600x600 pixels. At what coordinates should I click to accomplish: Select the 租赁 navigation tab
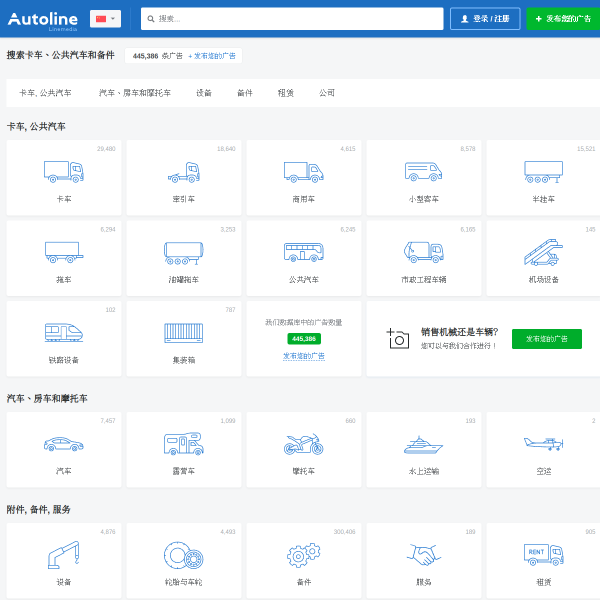pyautogui.click(x=286, y=93)
